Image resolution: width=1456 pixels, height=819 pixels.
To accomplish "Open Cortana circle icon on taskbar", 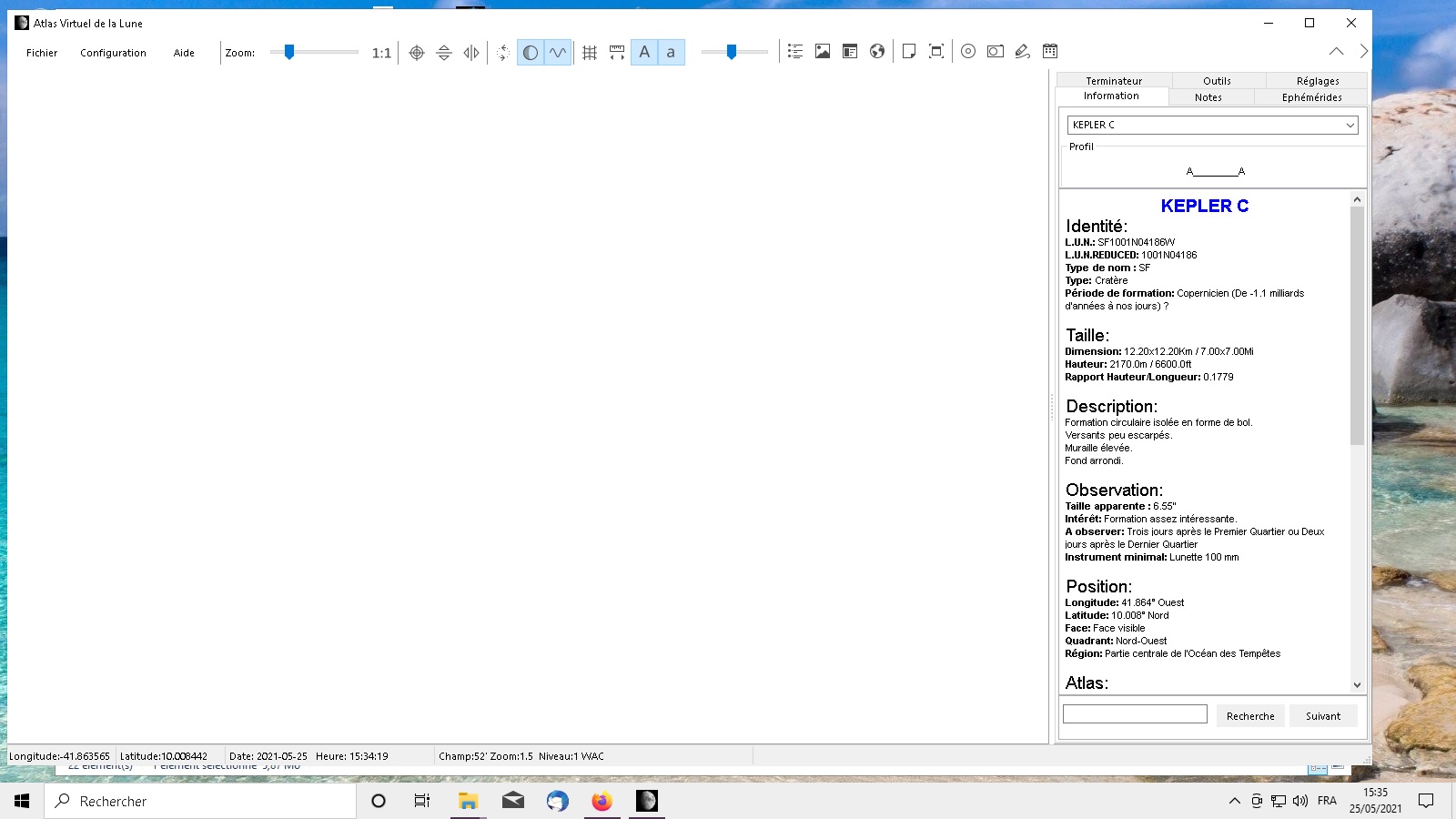I will pyautogui.click(x=379, y=801).
